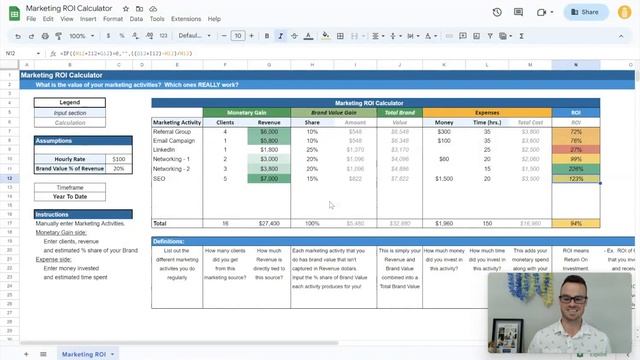Print the spreadsheet

pyautogui.click(x=45, y=36)
